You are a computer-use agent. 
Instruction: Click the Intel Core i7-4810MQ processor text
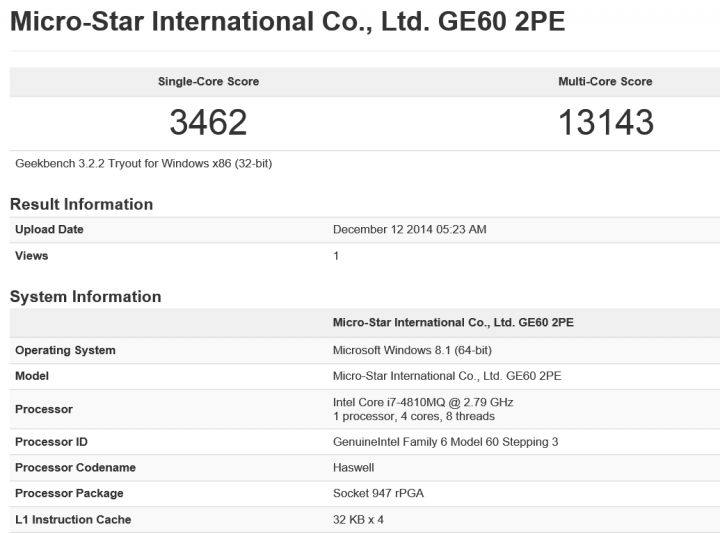pyautogui.click(x=423, y=402)
